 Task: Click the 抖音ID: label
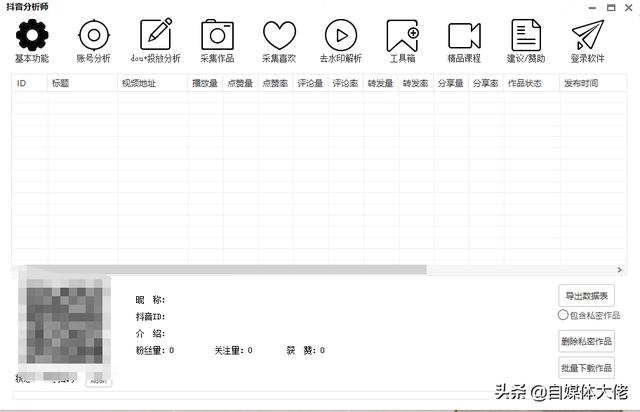coord(150,316)
